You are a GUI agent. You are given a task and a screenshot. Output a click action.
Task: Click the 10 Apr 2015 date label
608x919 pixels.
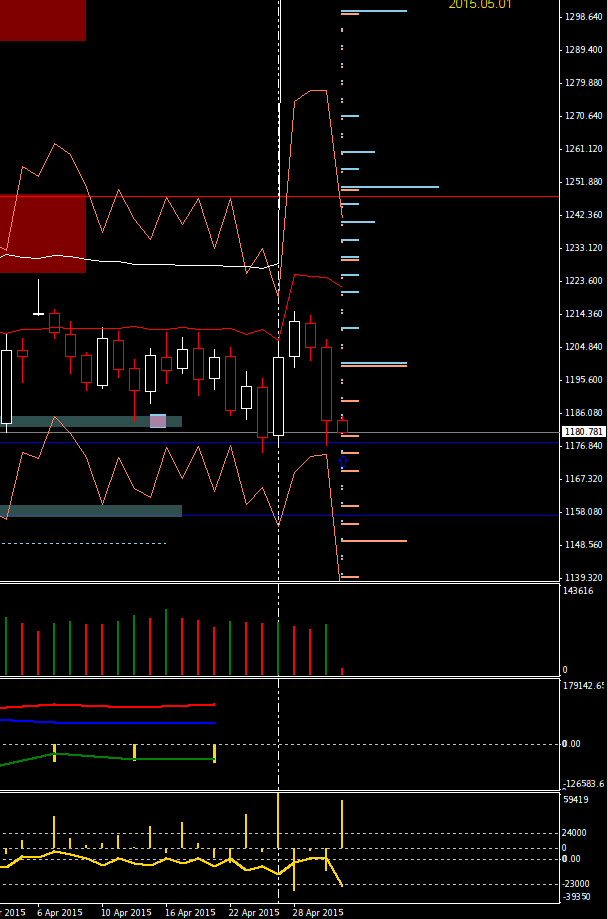126,913
